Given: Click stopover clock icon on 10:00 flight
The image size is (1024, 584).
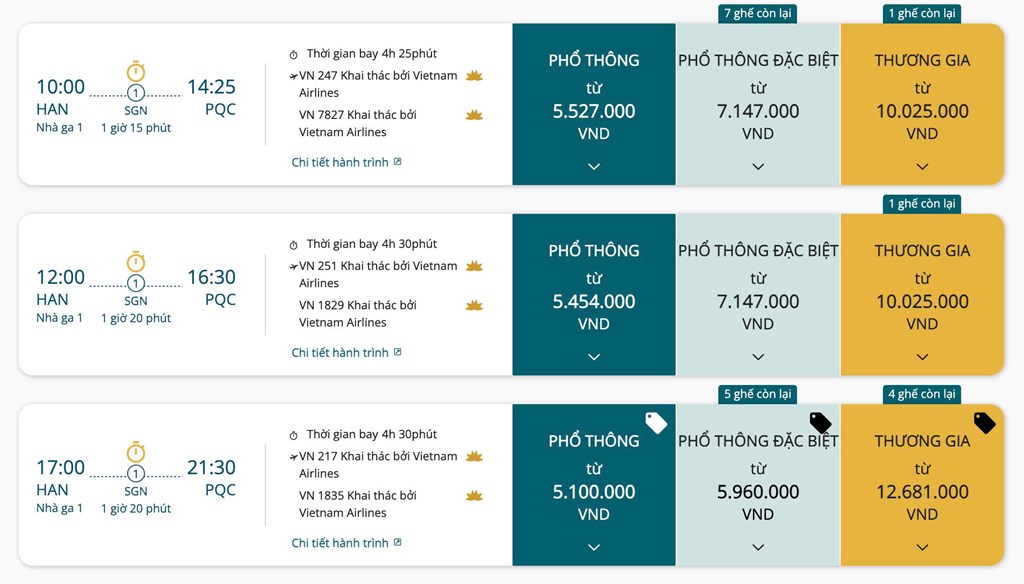Looking at the screenshot, I should [136, 71].
